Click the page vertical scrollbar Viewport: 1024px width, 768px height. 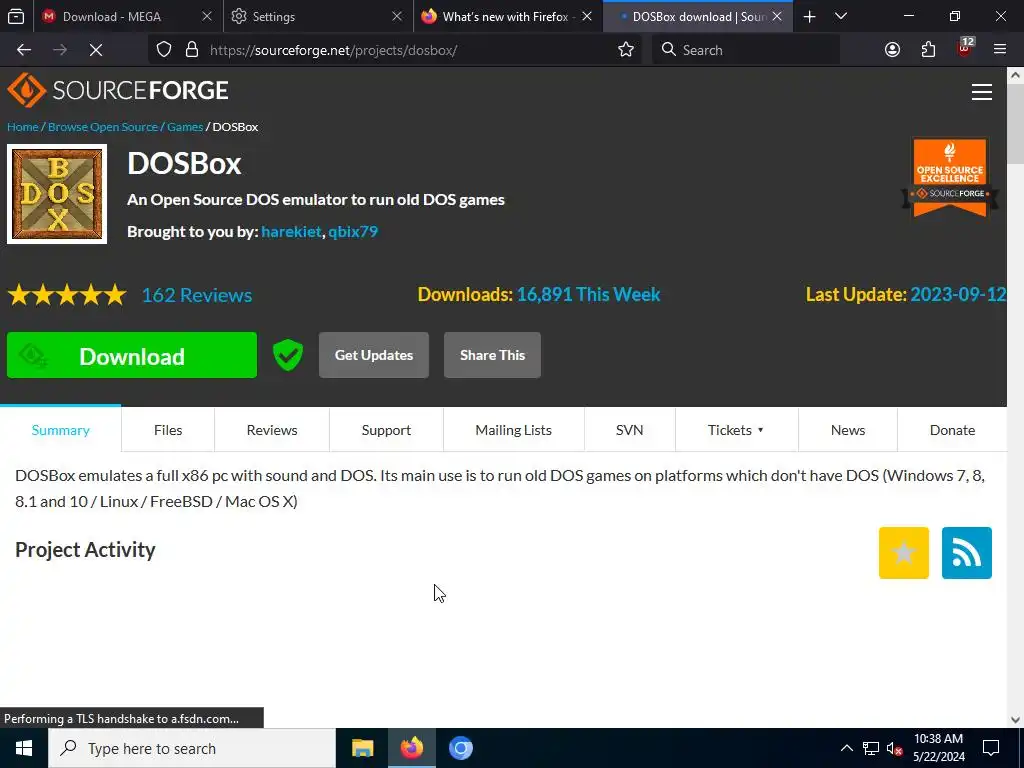(x=1015, y=397)
